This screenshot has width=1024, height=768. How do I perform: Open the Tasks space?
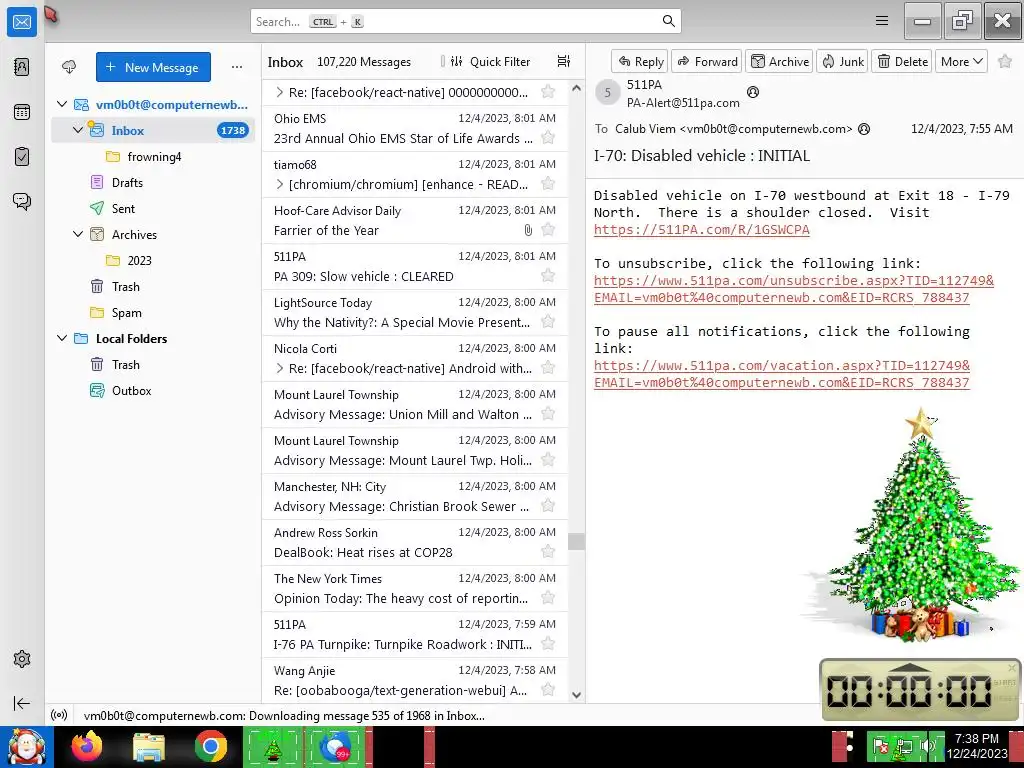point(22,157)
